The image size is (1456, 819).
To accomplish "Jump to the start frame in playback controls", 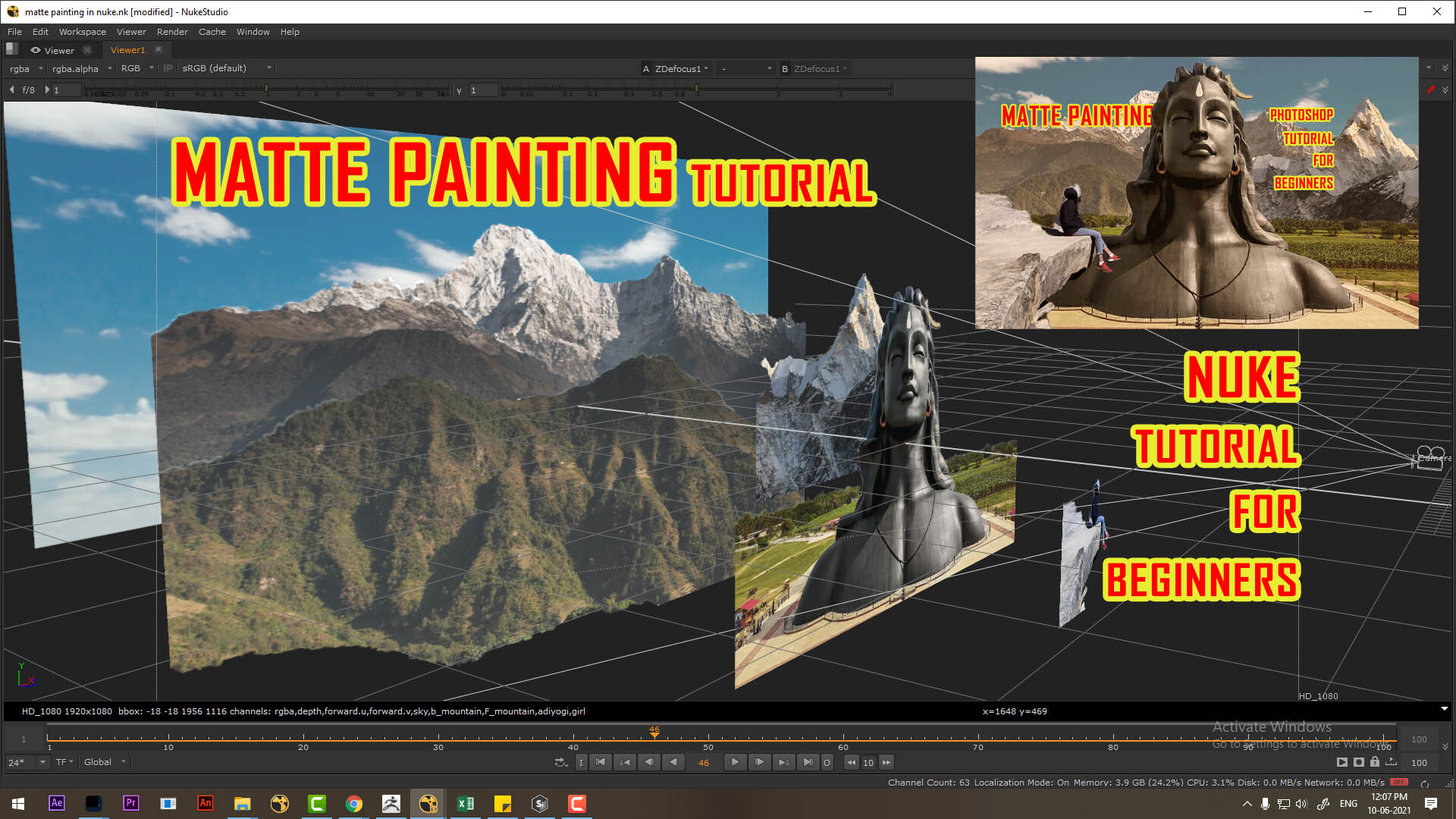I will (601, 762).
